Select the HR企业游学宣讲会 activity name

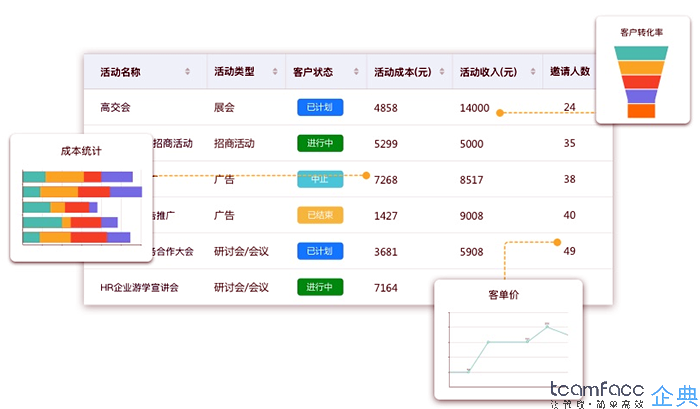tap(139, 288)
